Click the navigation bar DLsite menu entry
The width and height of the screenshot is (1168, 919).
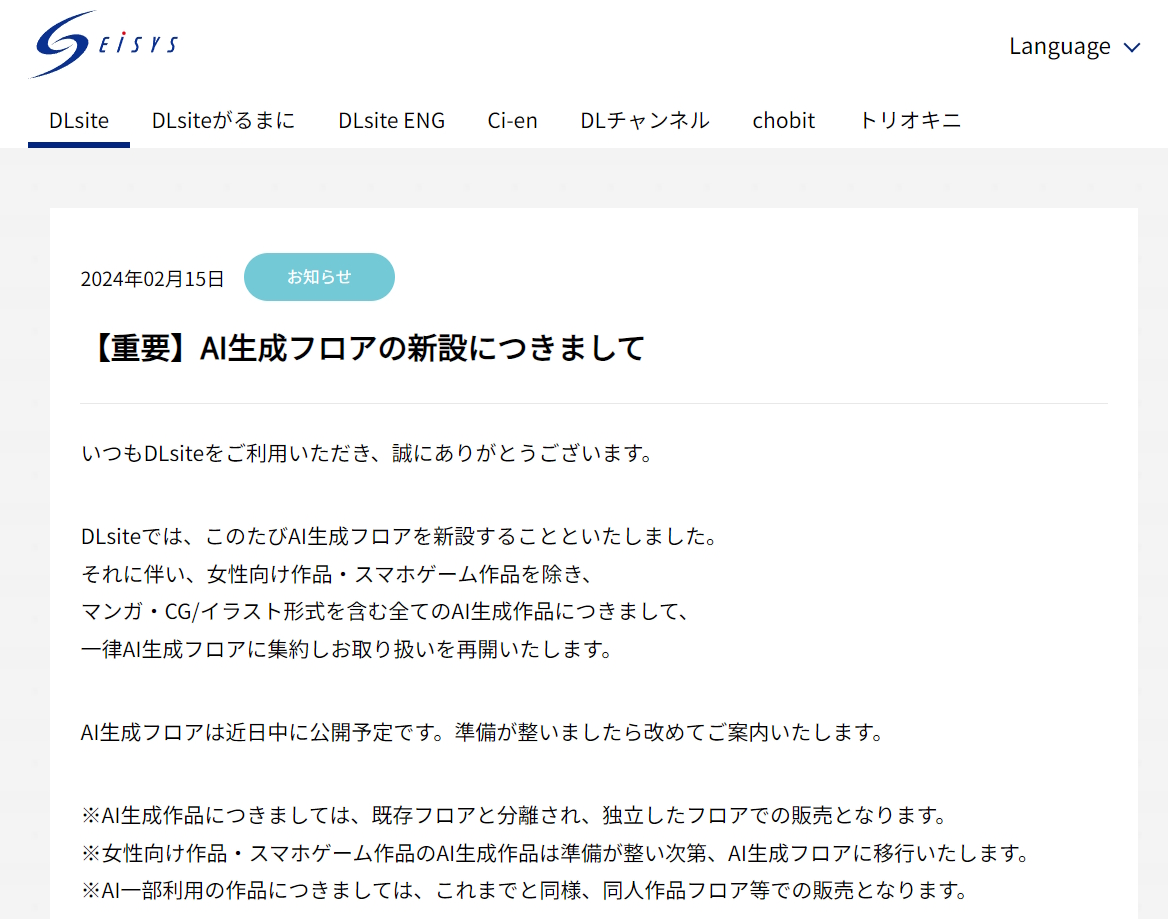tap(79, 120)
